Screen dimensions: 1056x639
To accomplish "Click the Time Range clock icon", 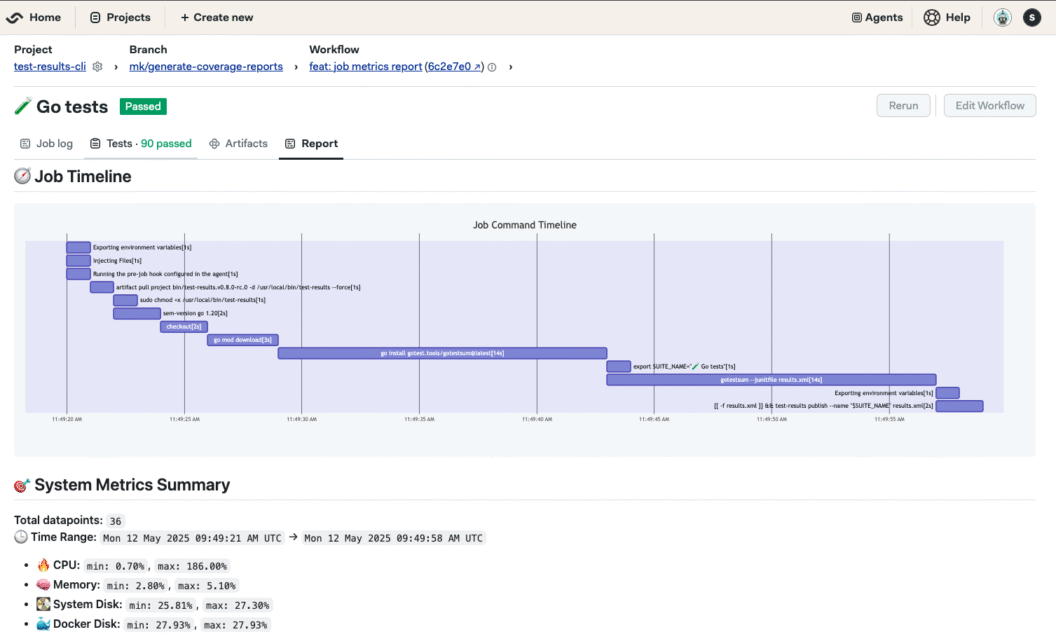I will click(x=21, y=537).
